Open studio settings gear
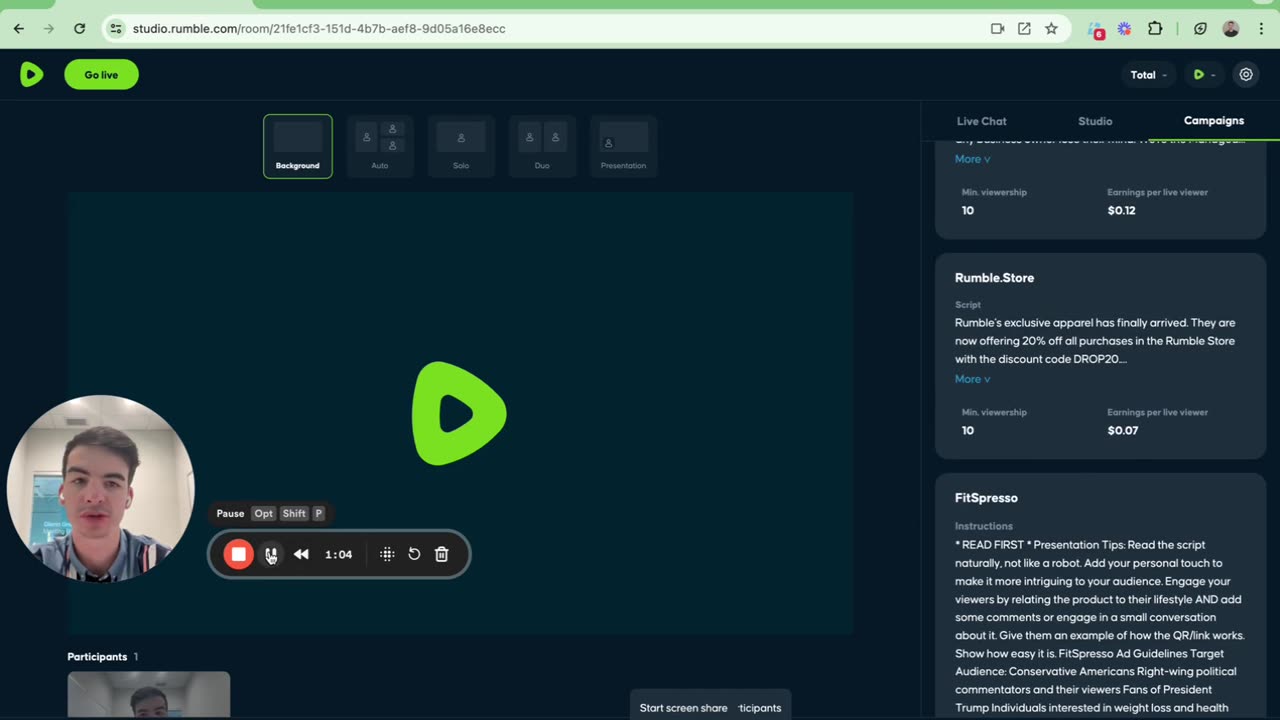This screenshot has height=720, width=1280. [x=1246, y=75]
